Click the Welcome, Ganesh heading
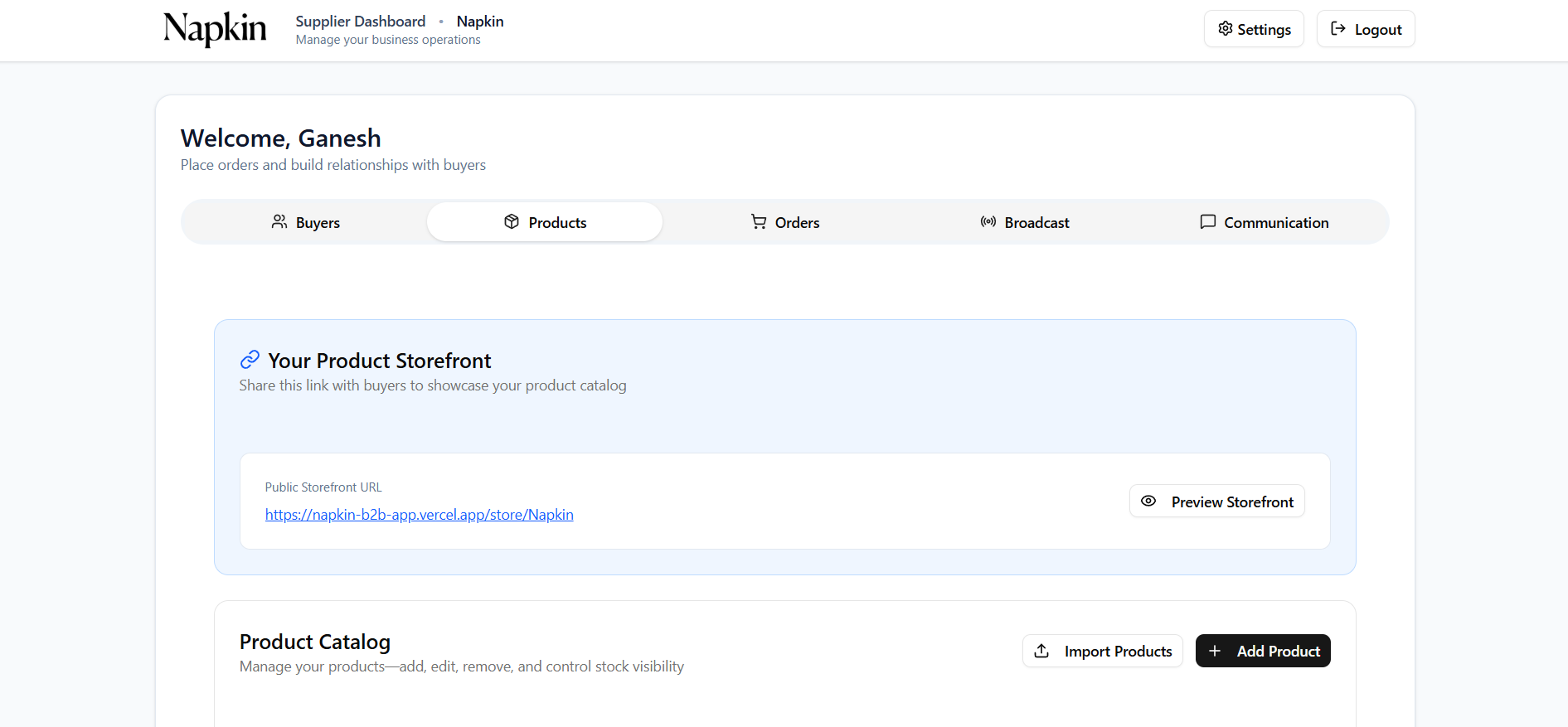Viewport: 1568px width, 727px height. (x=280, y=138)
